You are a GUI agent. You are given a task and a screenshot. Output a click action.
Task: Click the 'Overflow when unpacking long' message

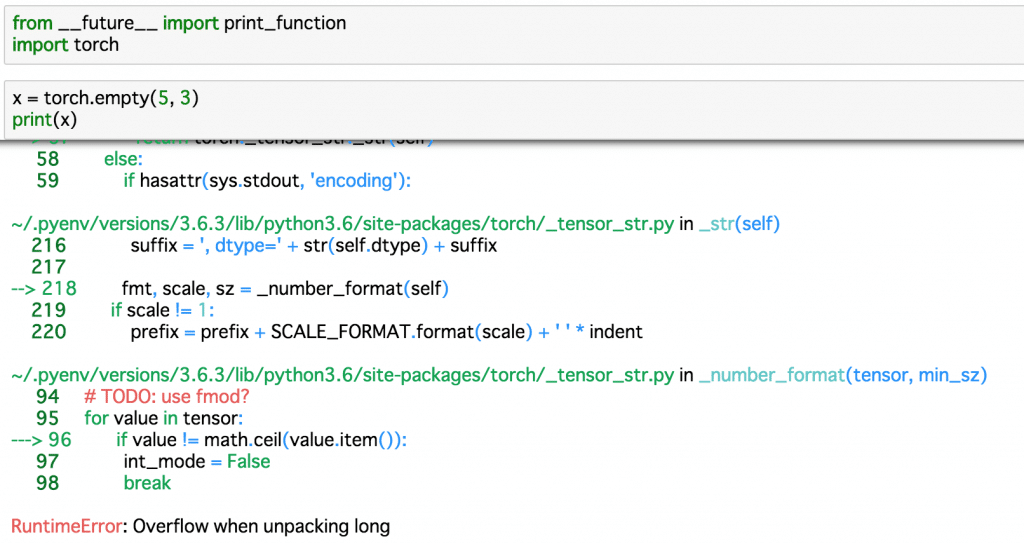click(x=261, y=526)
